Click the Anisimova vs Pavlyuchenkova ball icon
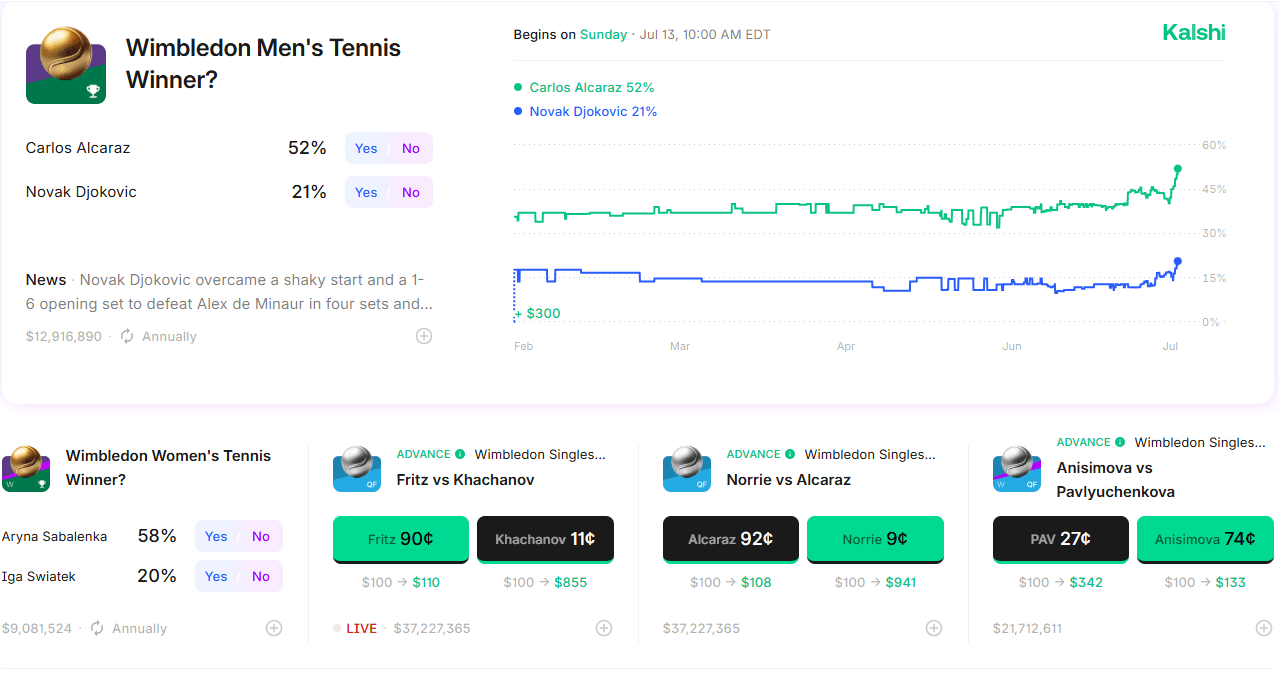Screen dimensions: 1279x673 pos(1017,469)
